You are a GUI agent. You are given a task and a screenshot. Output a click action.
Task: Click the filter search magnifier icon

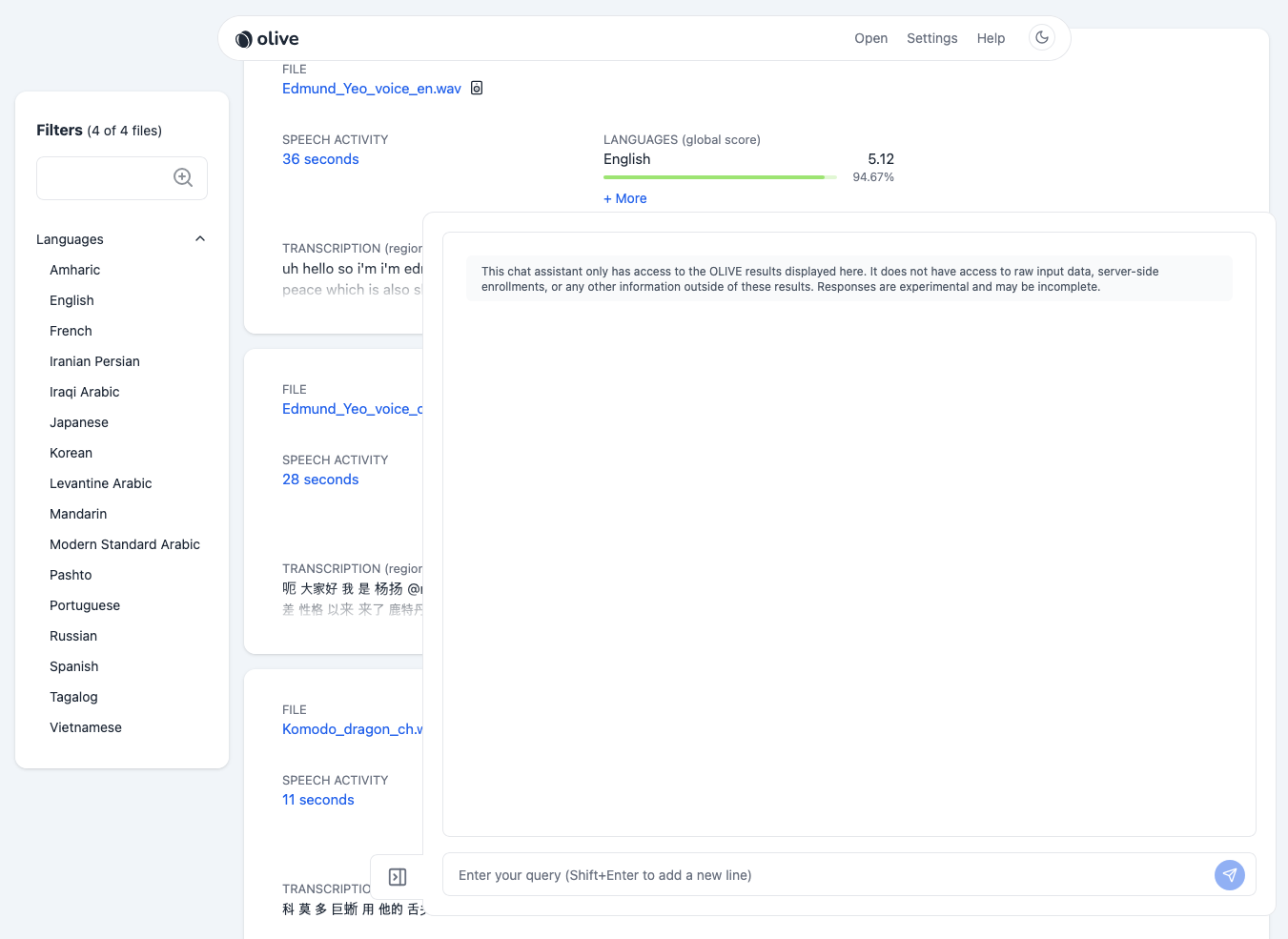click(183, 177)
